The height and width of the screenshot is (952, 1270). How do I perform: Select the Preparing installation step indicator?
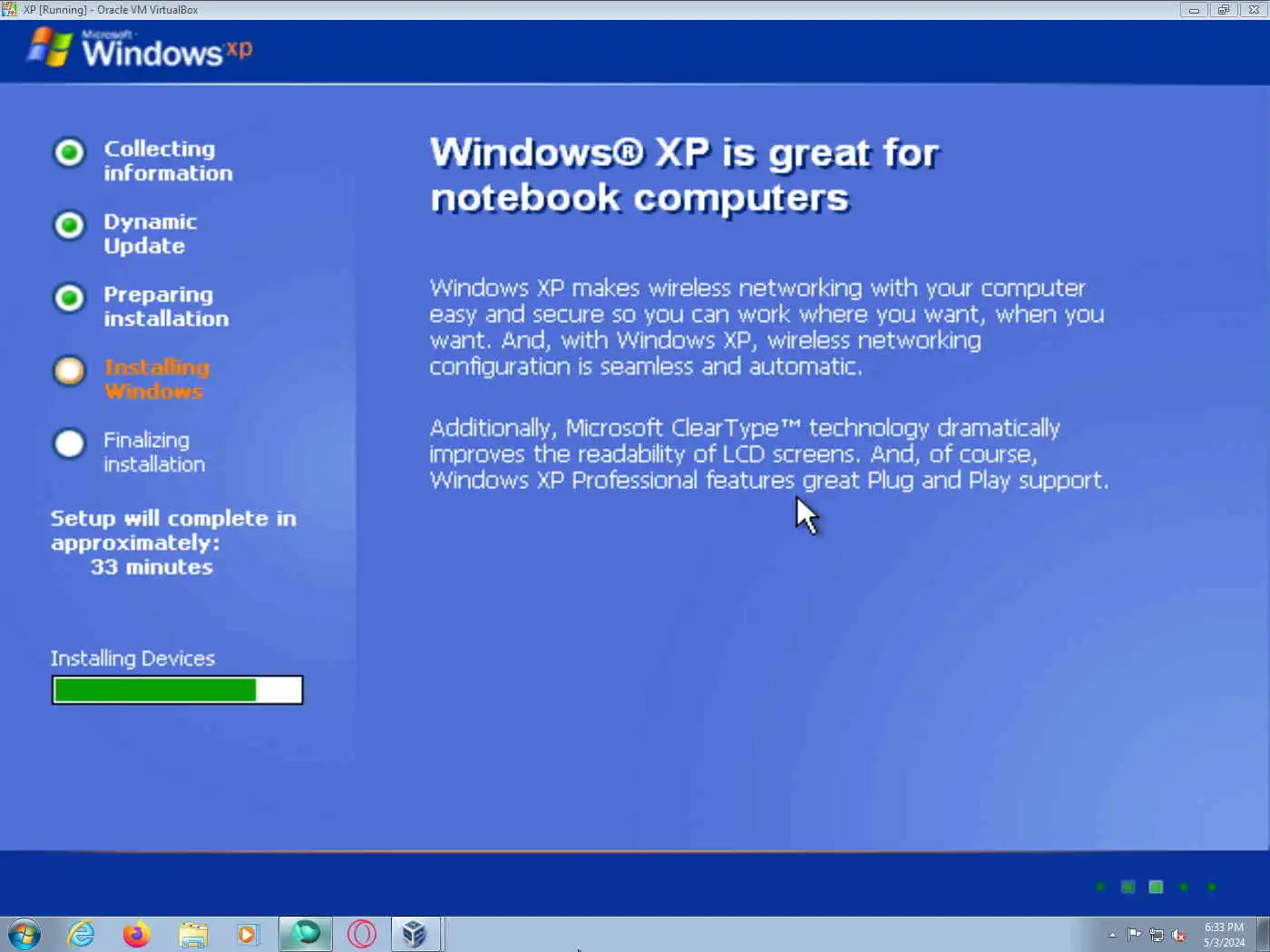[x=69, y=297]
